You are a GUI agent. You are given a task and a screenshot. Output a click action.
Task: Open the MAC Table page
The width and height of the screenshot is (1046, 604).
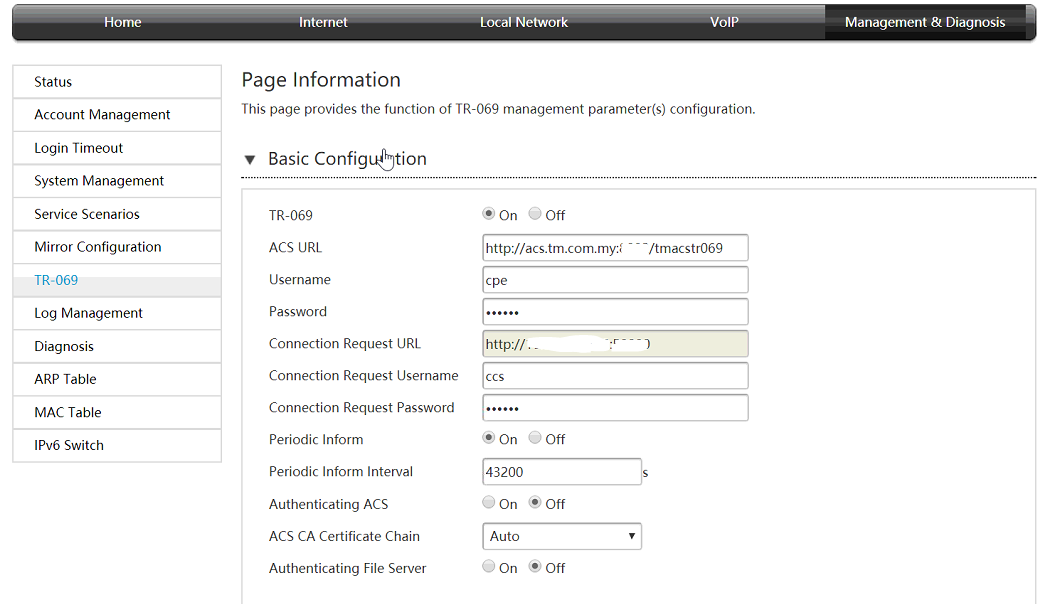tap(116, 412)
